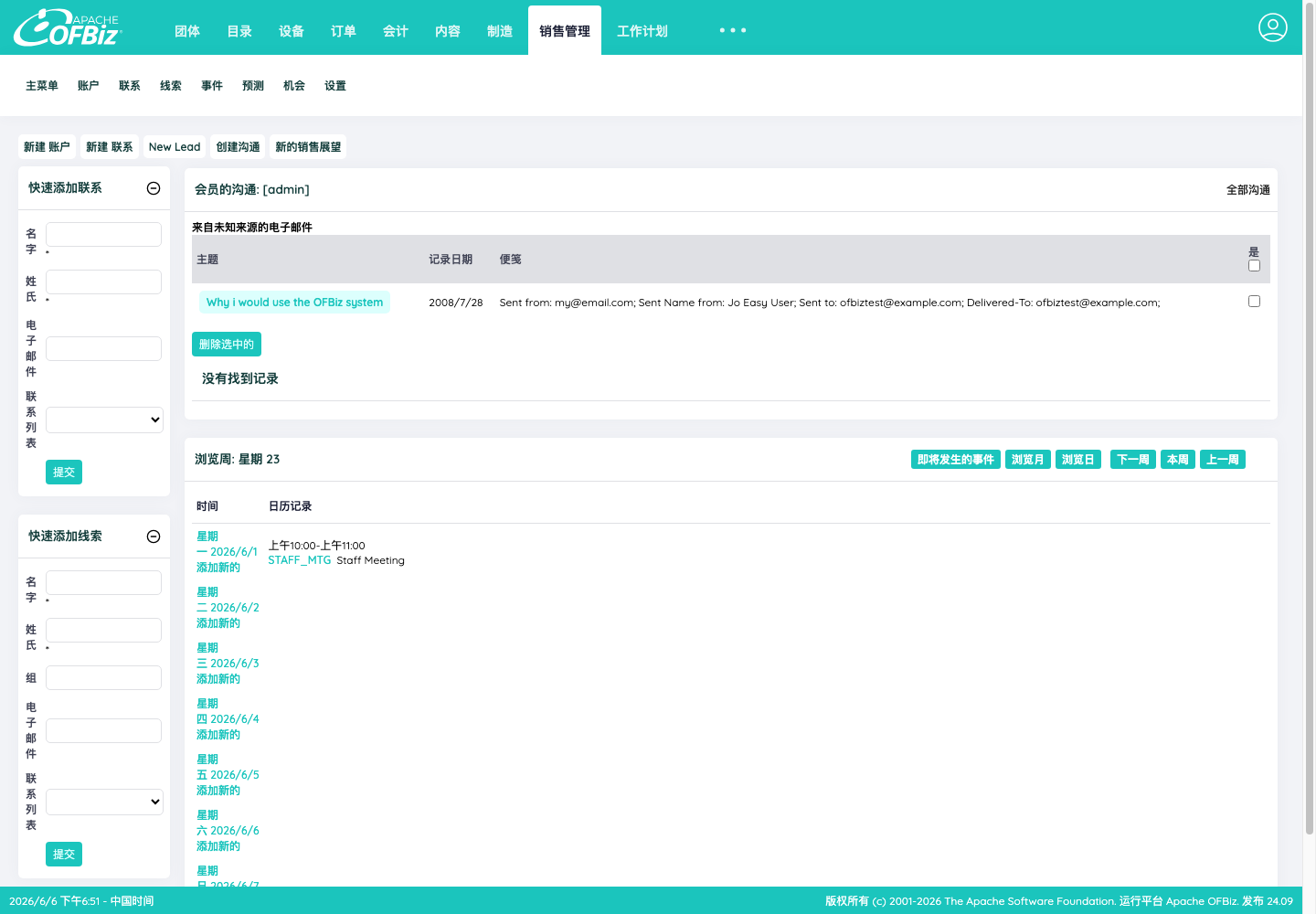Click the 主题 column header
The width and height of the screenshot is (1316, 914).
[x=207, y=260]
